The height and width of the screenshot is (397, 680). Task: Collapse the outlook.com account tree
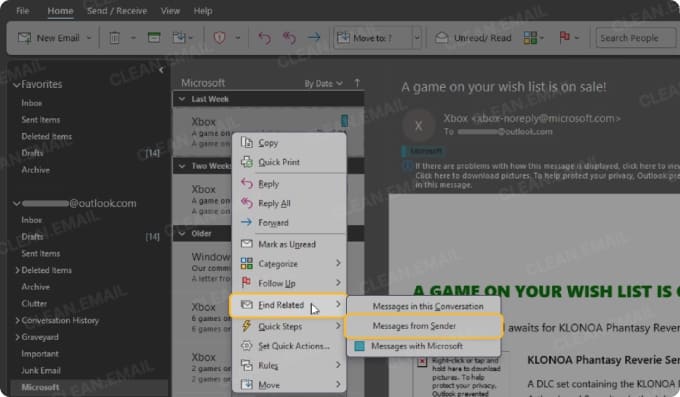tap(16, 203)
